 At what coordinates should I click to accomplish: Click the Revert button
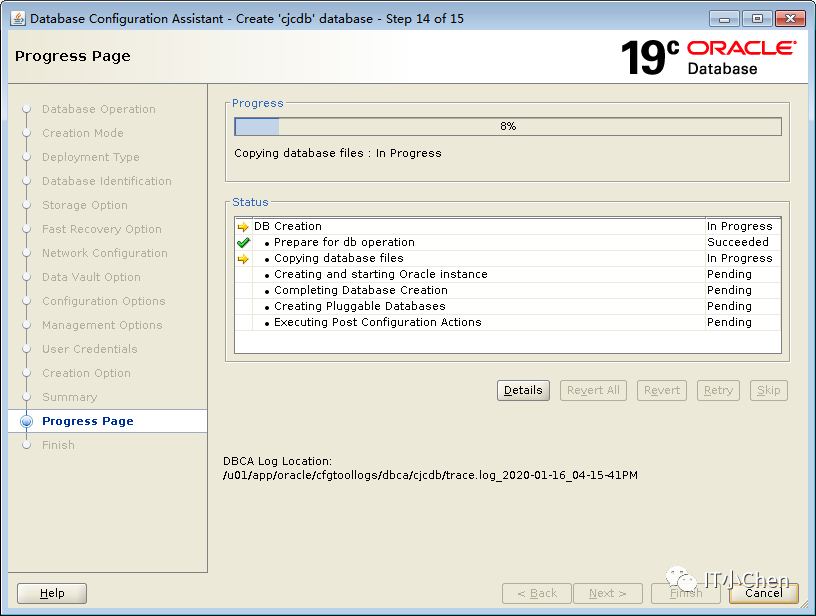click(662, 390)
